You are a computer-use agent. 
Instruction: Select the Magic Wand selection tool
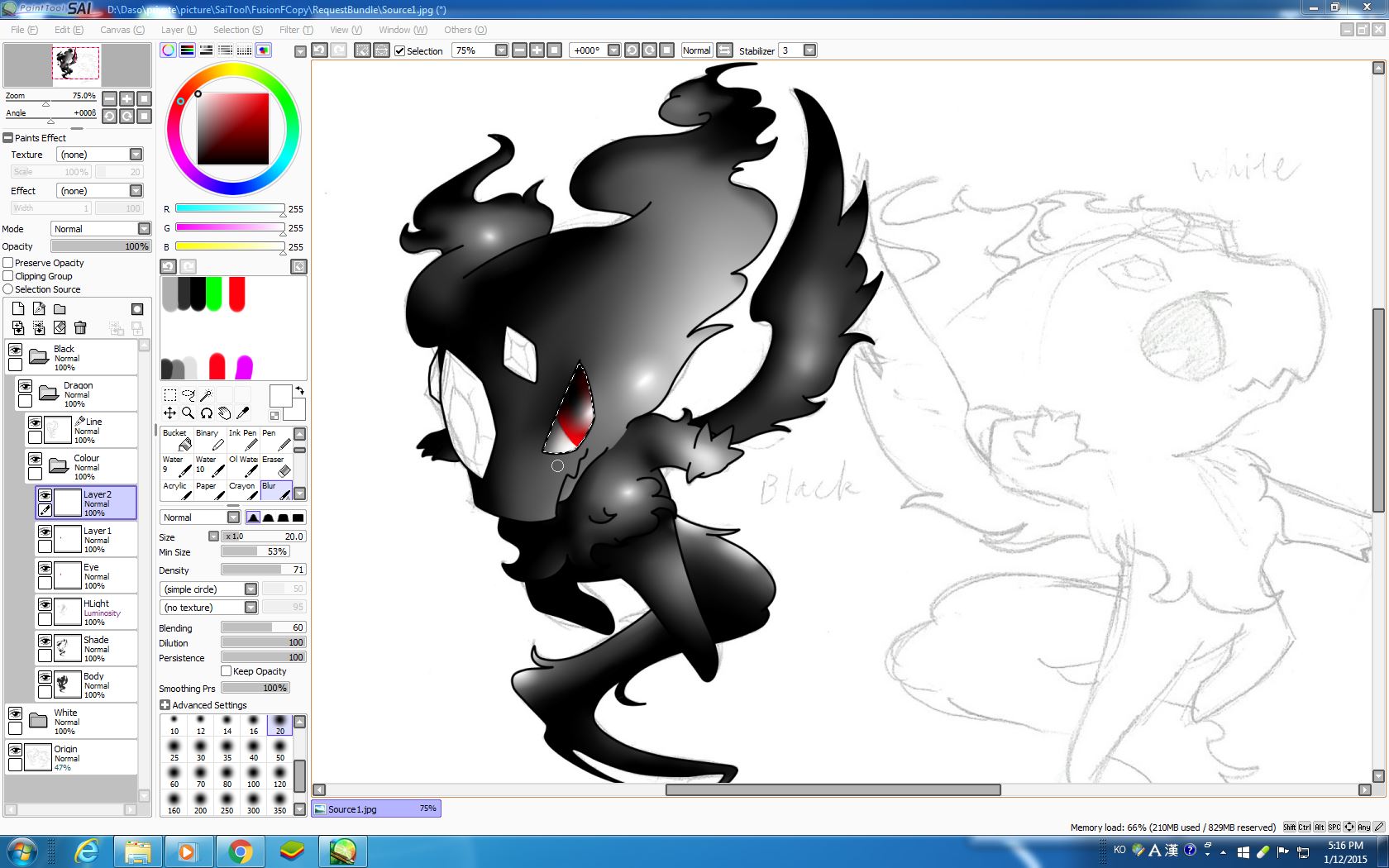[207, 395]
